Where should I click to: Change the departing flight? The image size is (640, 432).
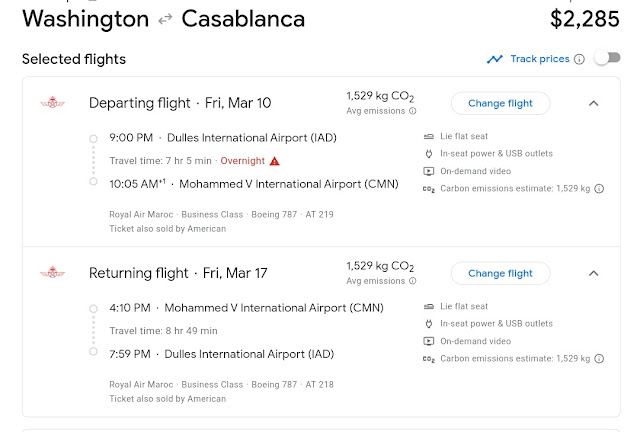(500, 103)
